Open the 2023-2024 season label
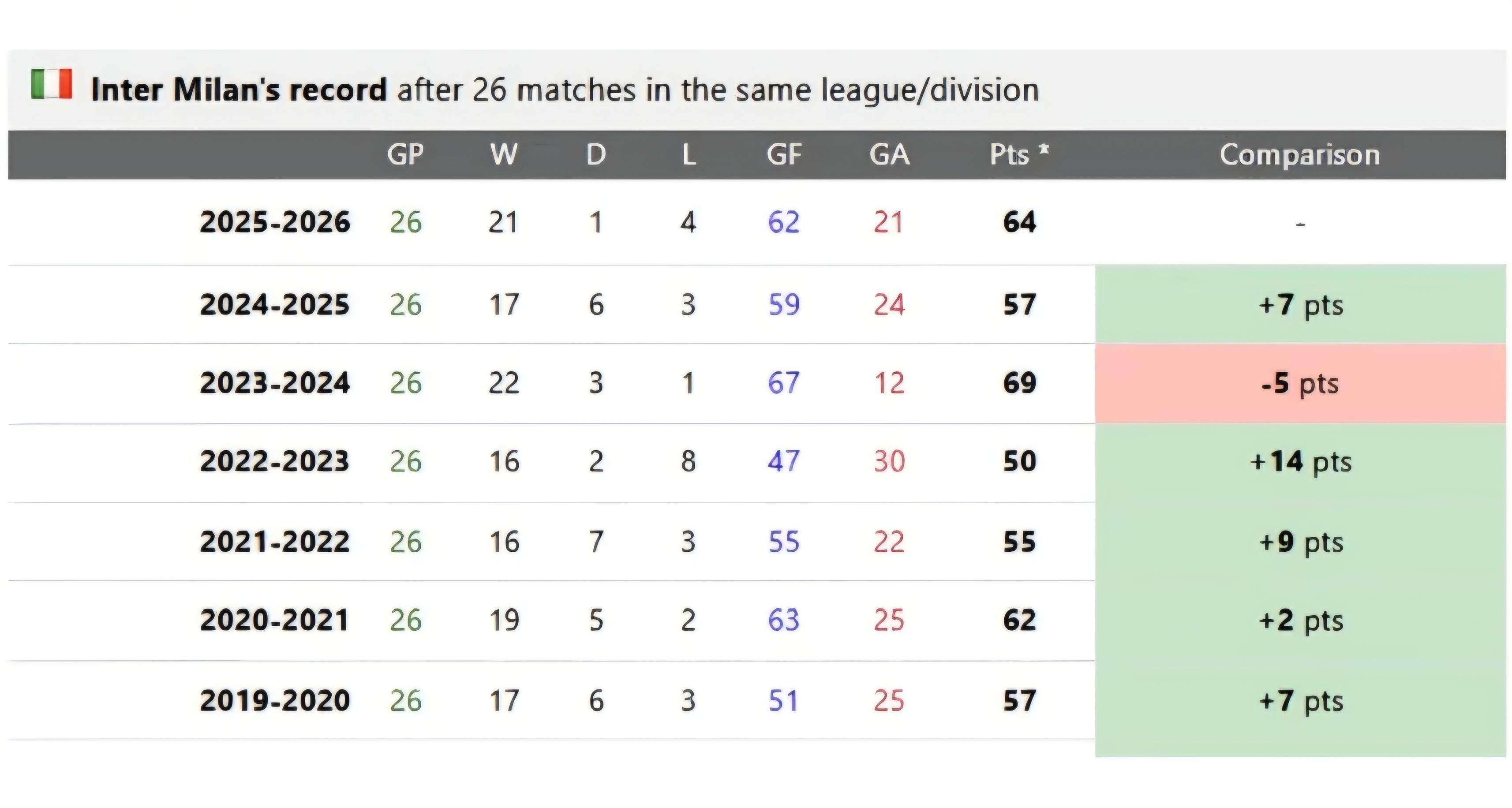This screenshot has height=808, width=1512. (275, 383)
